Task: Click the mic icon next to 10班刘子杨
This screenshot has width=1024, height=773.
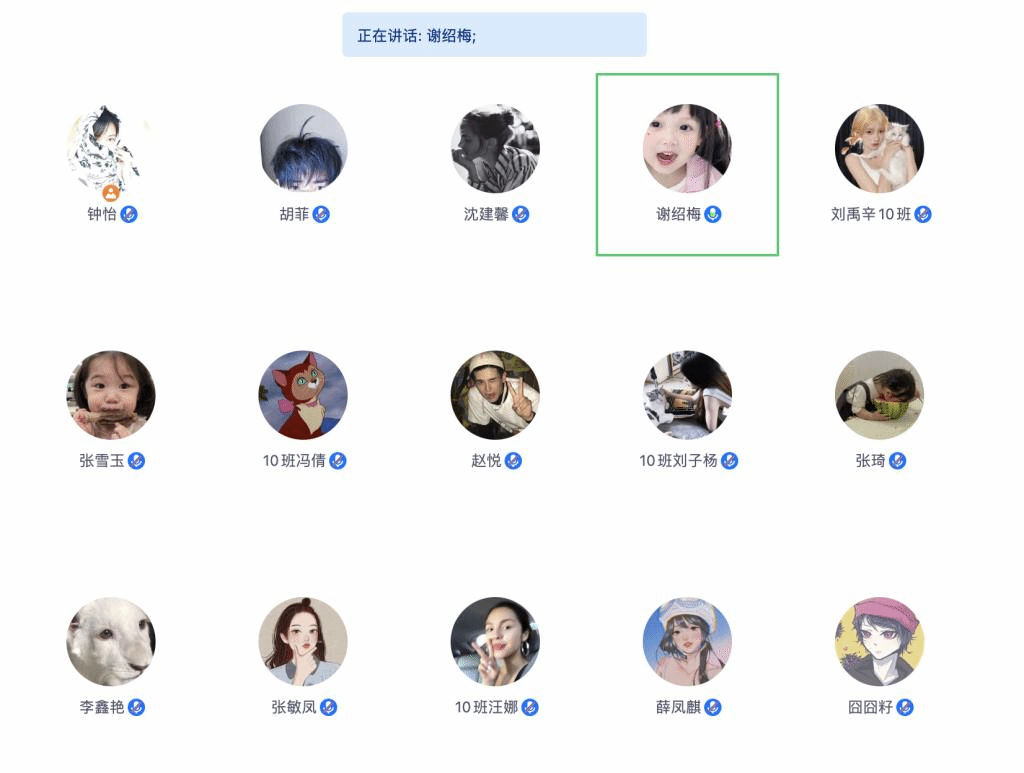Action: (729, 461)
